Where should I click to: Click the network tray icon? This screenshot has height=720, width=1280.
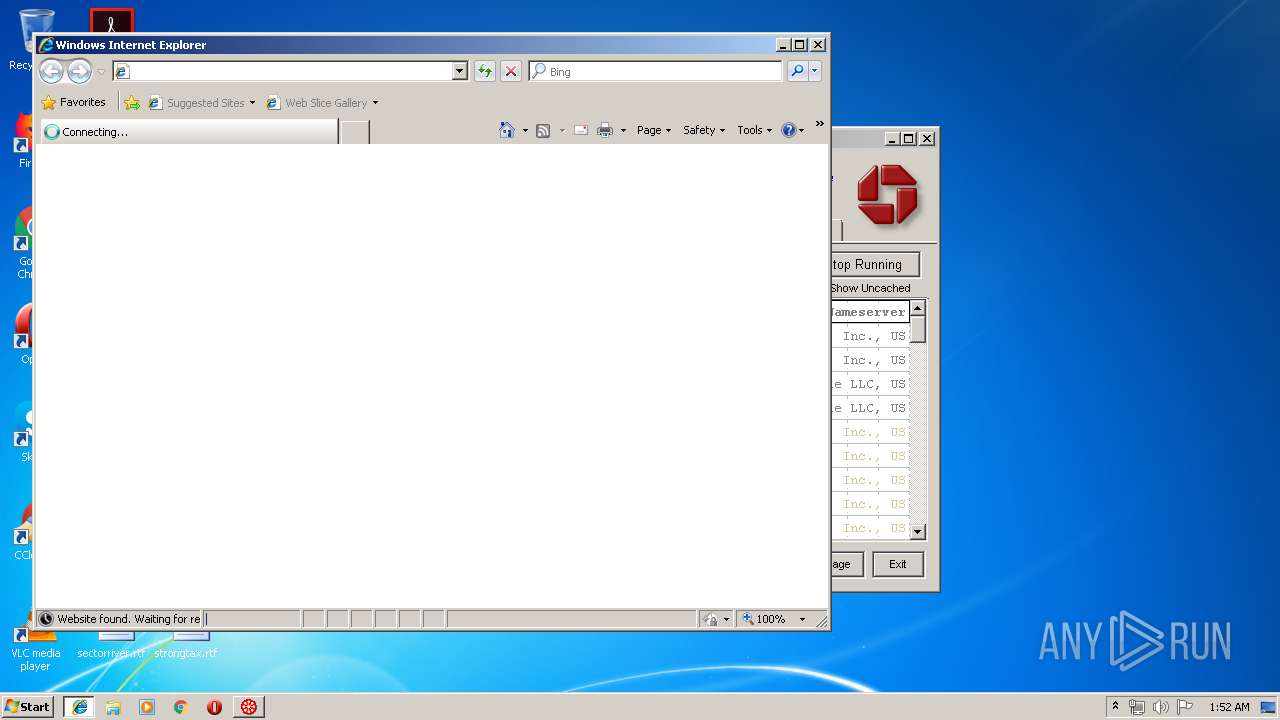coord(1137,706)
